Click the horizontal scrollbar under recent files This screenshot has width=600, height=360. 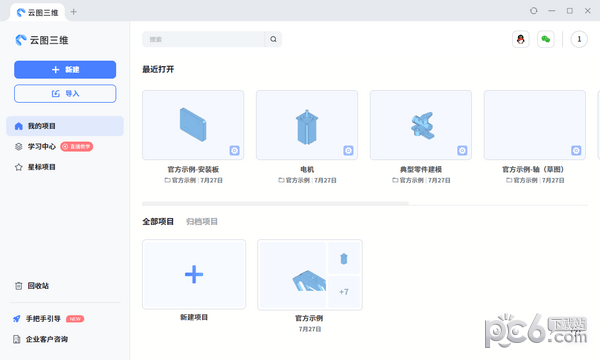coord(276,204)
